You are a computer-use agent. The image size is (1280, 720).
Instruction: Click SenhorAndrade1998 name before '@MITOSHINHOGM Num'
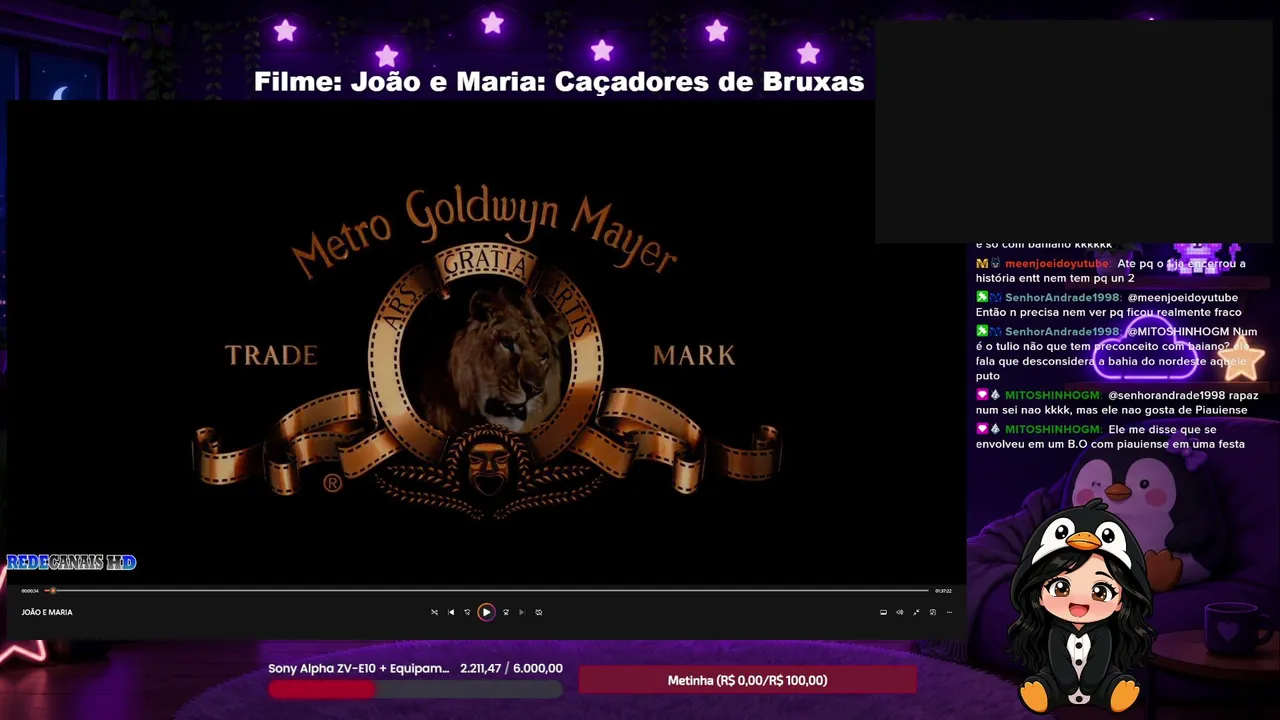[x=1062, y=332]
